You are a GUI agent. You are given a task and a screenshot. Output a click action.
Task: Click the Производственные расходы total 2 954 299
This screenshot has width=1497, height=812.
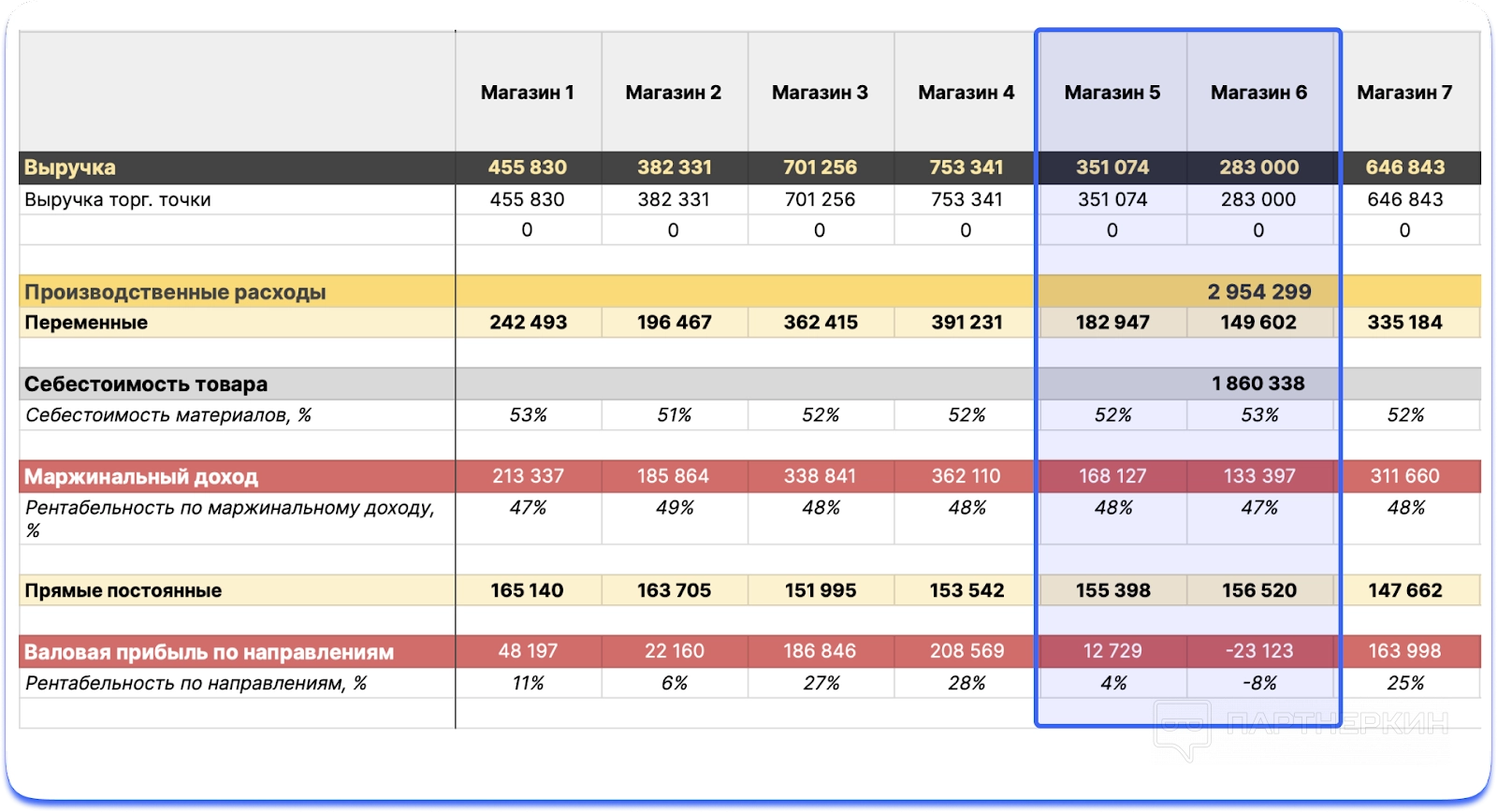click(x=1258, y=292)
